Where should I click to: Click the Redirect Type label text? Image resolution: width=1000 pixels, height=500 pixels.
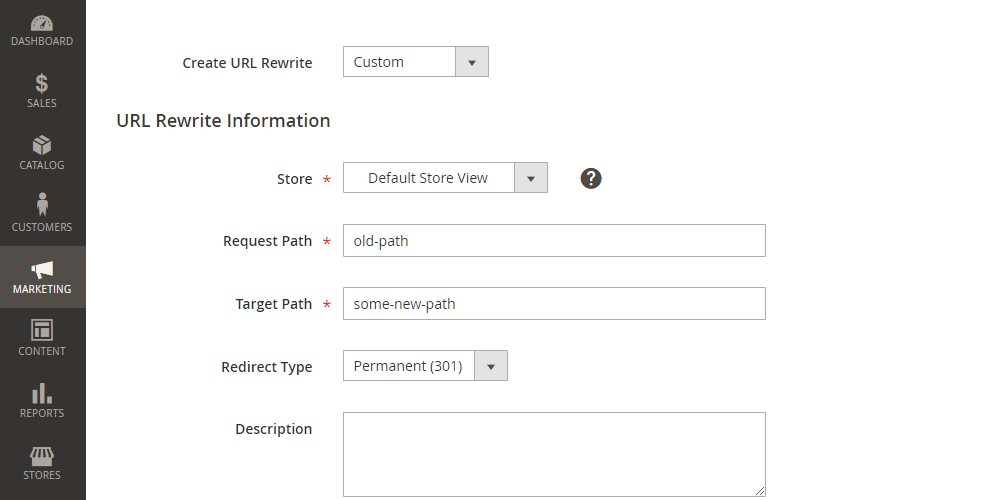click(x=266, y=367)
